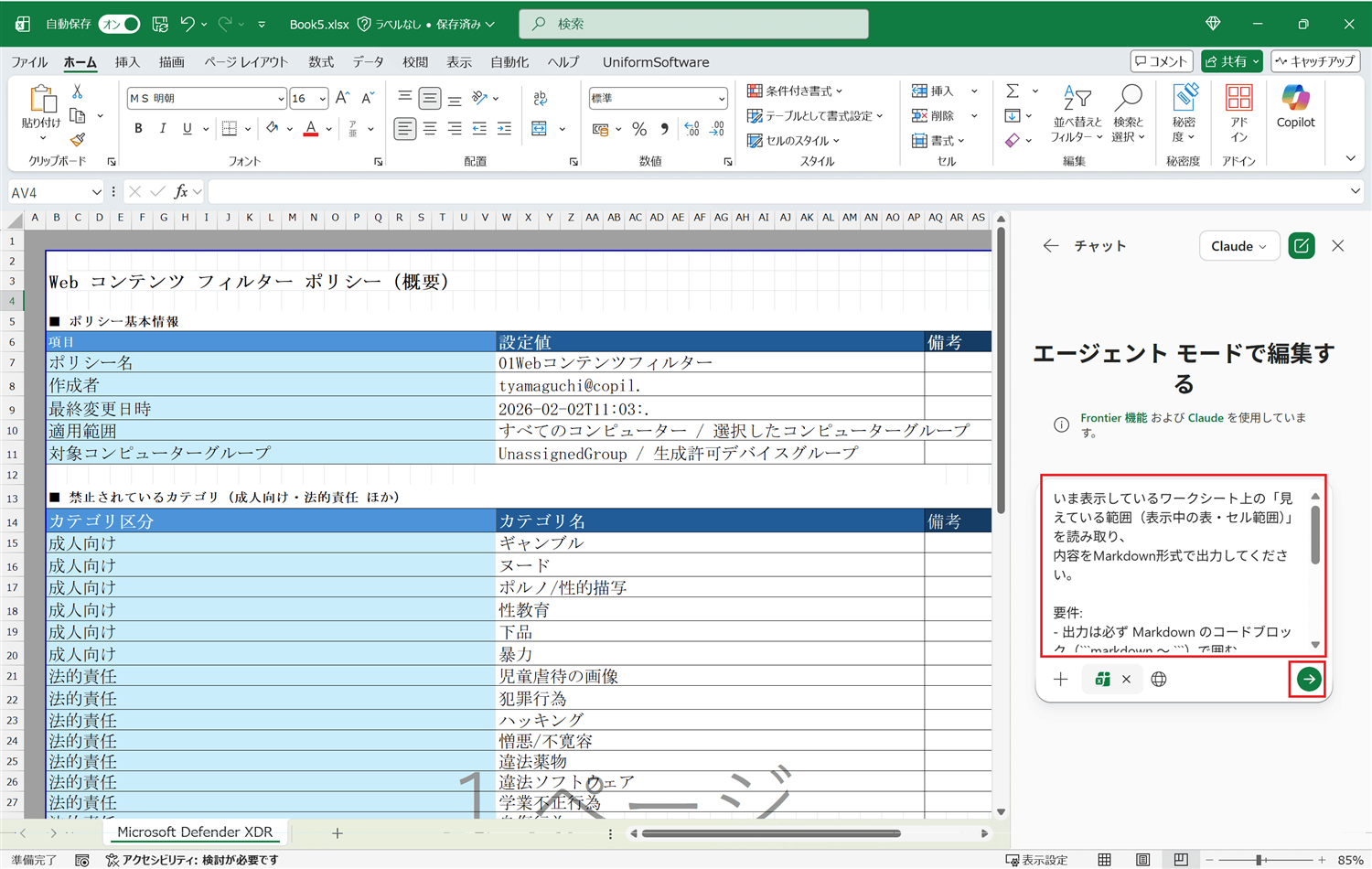1372x869 pixels.
Task: Go back using the chat pane arrow
Action: pyautogui.click(x=1051, y=246)
